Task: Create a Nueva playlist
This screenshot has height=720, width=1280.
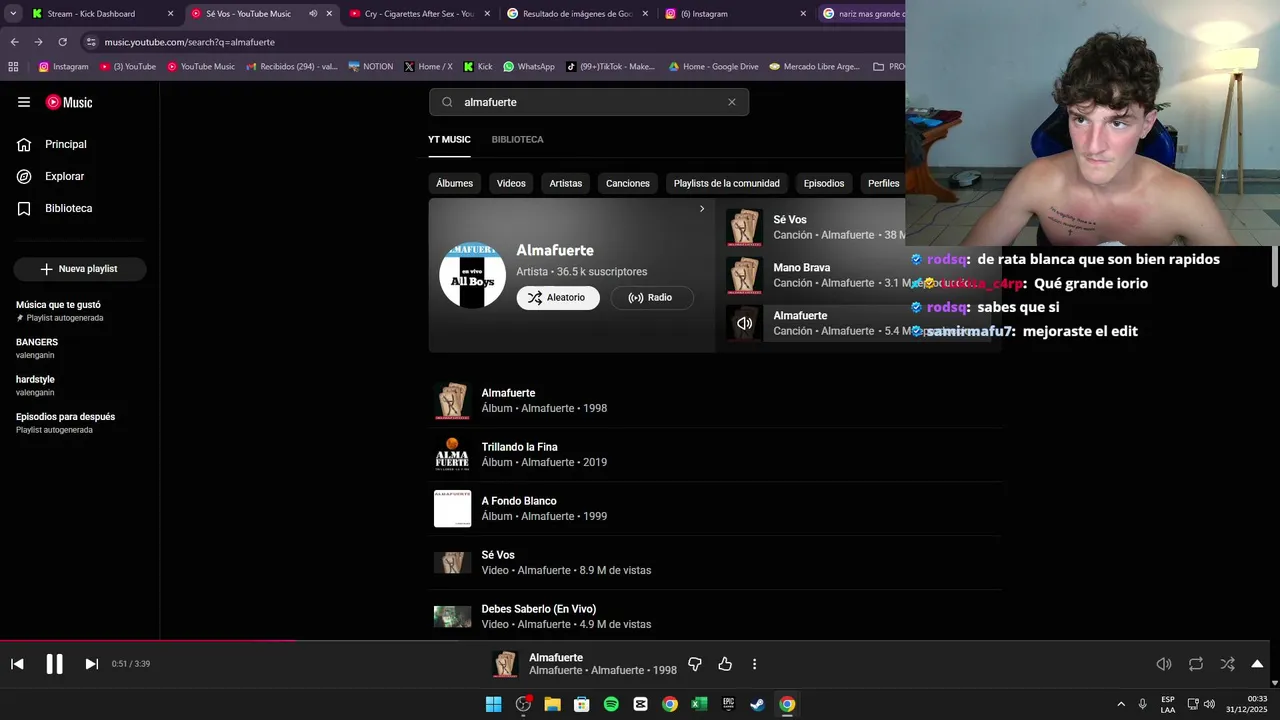Action: pos(80,269)
